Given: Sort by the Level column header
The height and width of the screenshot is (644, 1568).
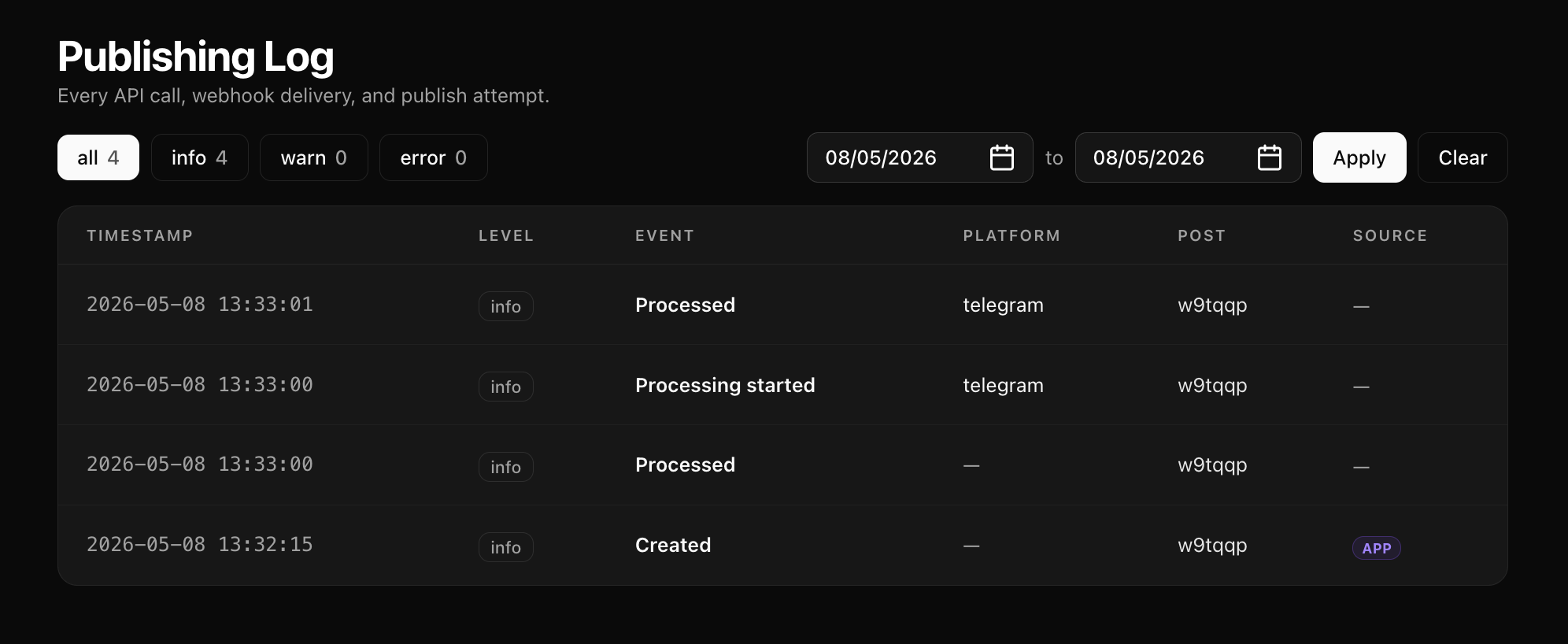Looking at the screenshot, I should [x=506, y=235].
